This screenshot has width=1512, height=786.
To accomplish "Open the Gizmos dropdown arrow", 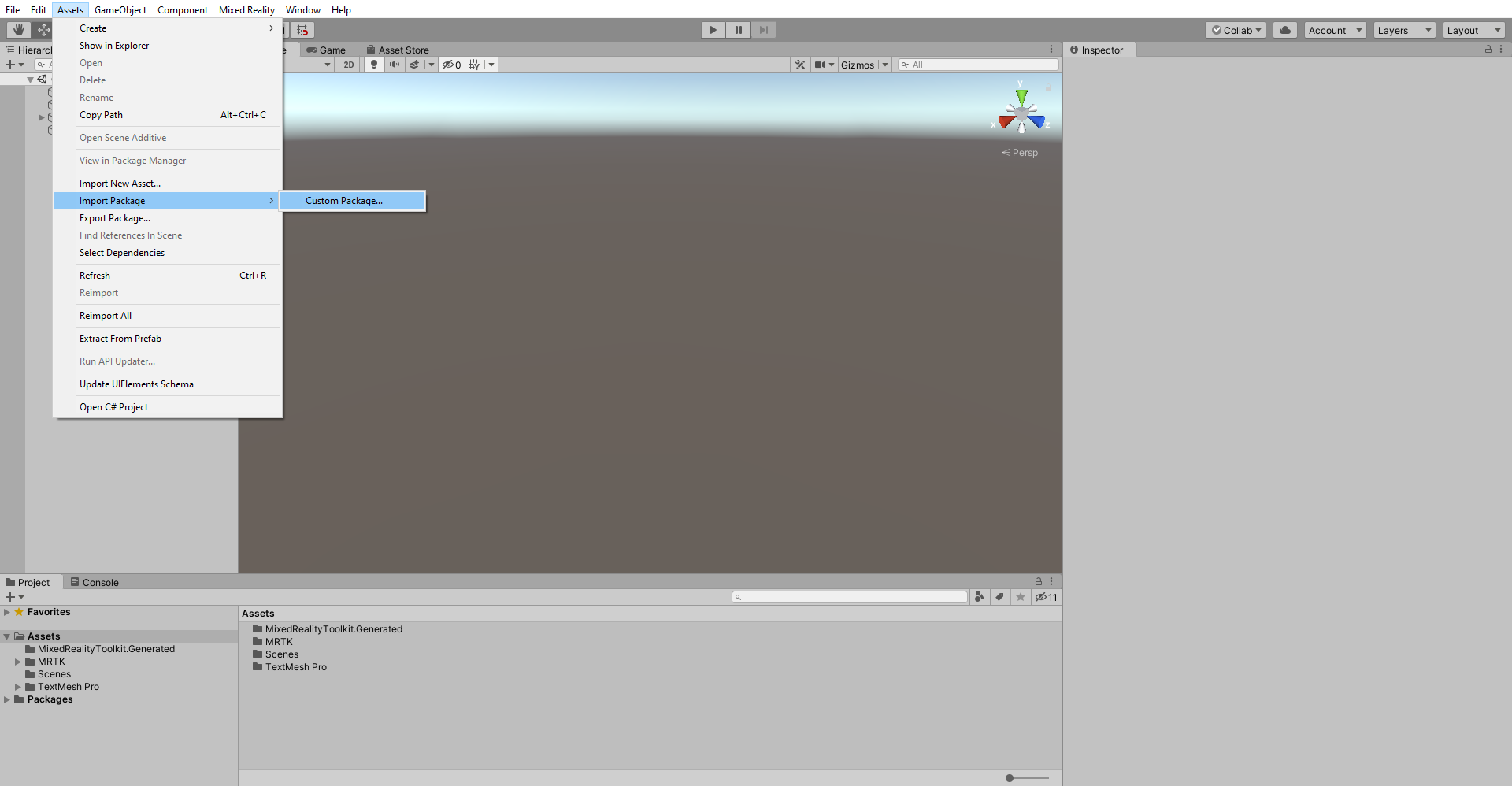I will point(885,65).
